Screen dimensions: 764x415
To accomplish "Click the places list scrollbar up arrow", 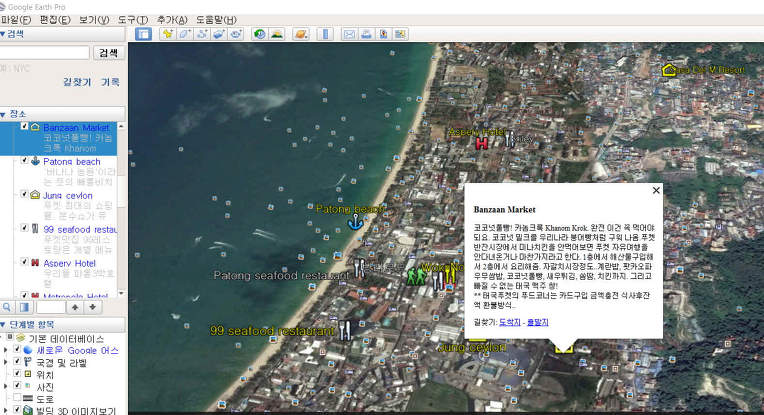I will pos(121,126).
